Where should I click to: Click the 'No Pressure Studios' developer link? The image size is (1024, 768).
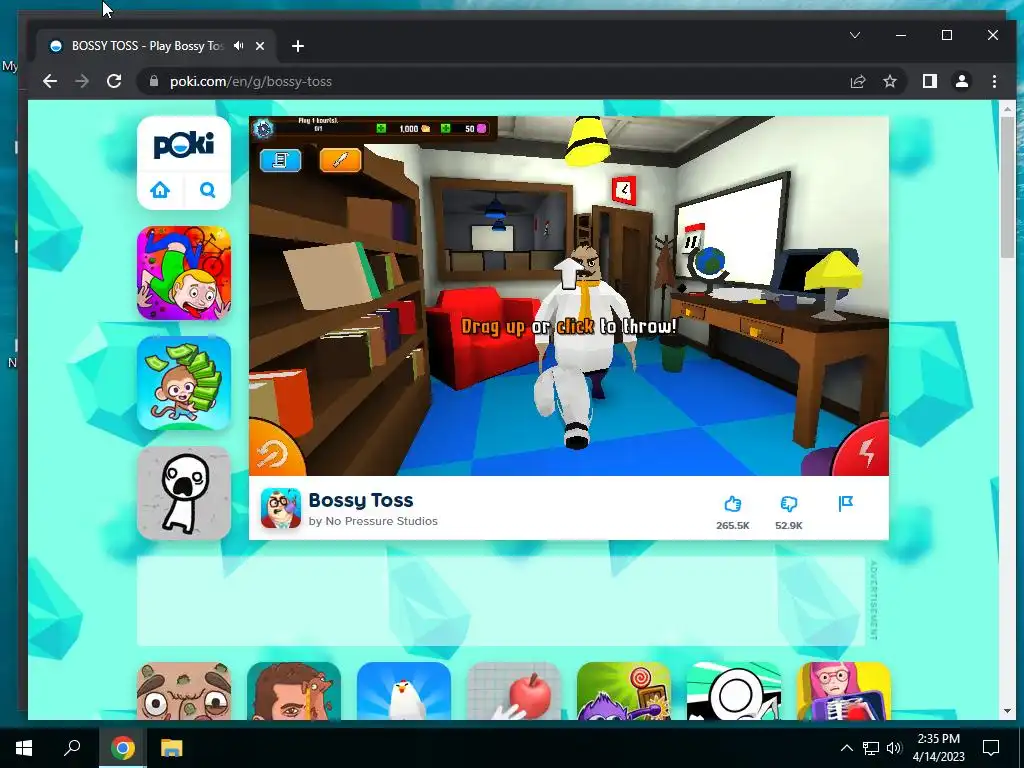point(382,521)
